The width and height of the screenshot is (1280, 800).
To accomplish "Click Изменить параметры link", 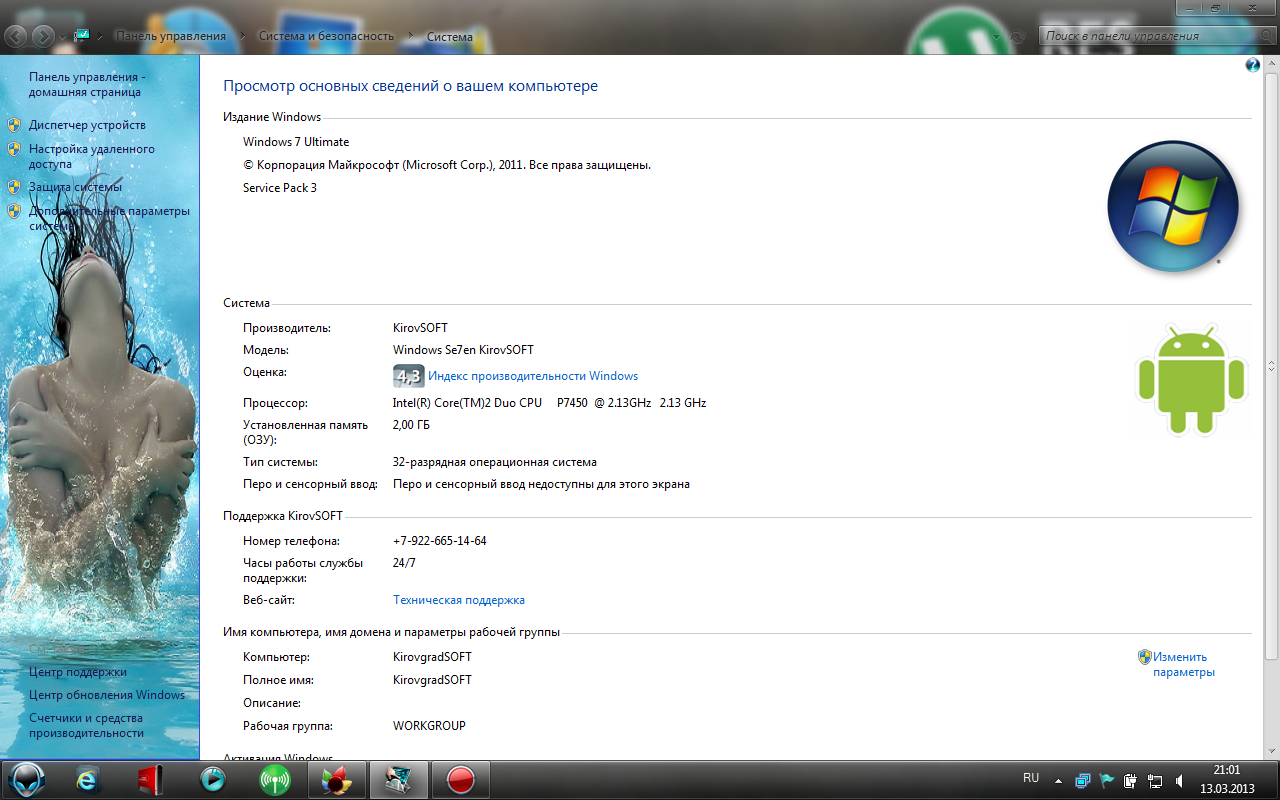I will [x=1183, y=665].
